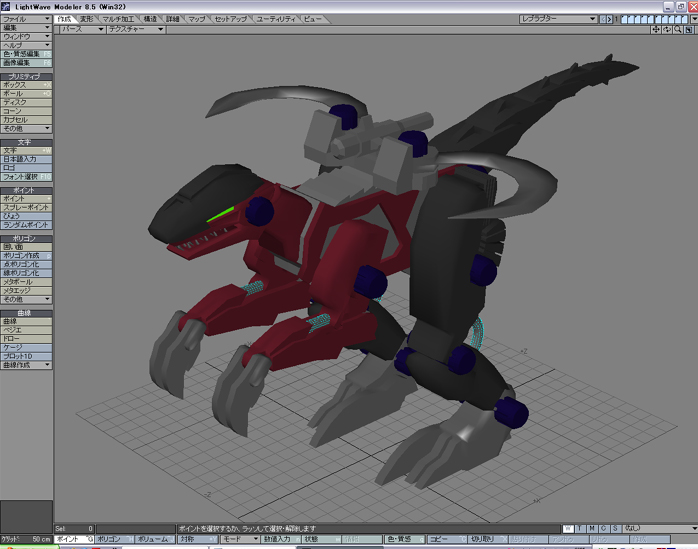698x549 pixels.
Task: Expand primitives その他 dropdown
Action: 26,129
